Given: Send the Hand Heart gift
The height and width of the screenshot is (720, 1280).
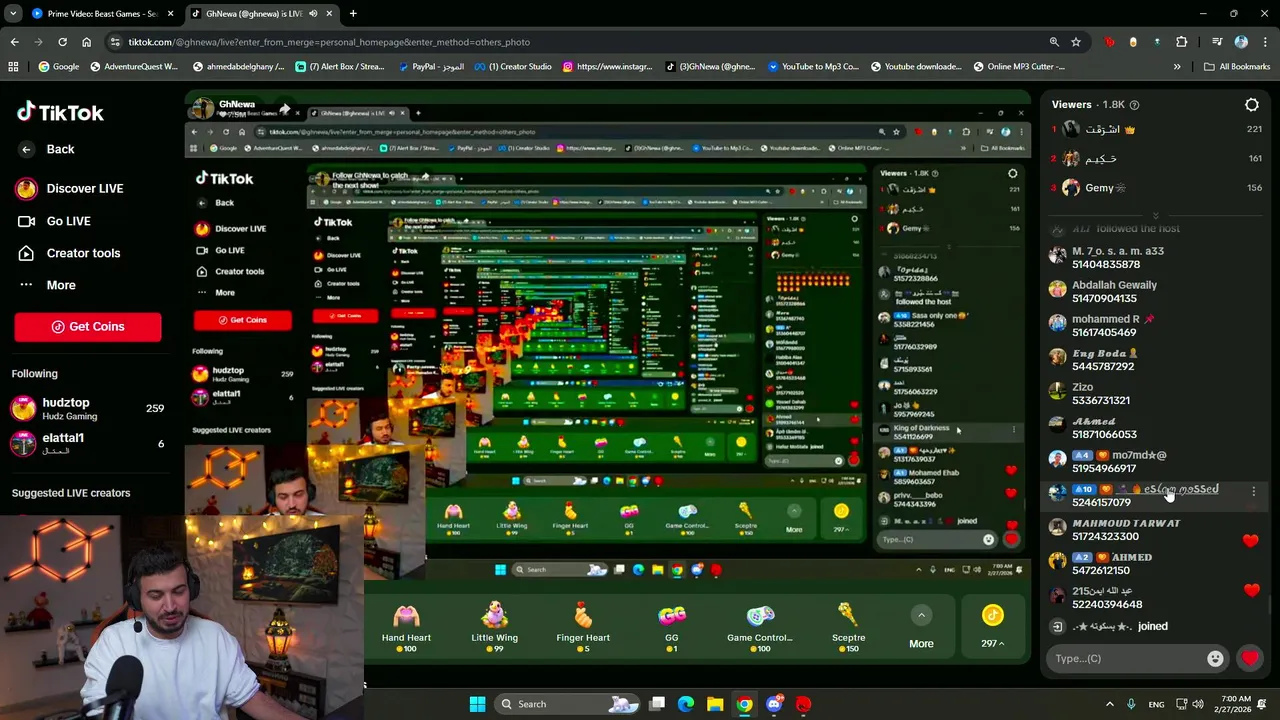Looking at the screenshot, I should 406,628.
